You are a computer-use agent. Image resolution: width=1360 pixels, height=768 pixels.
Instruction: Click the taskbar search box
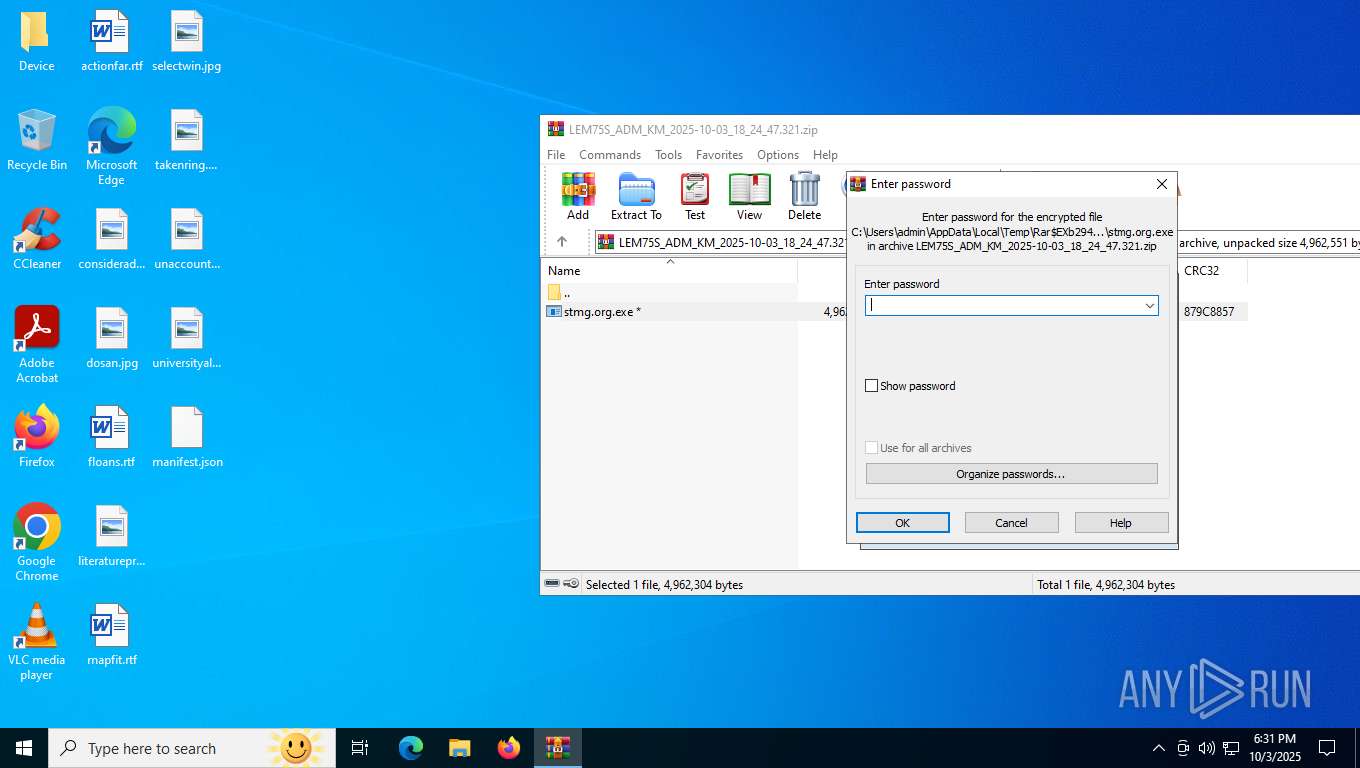tap(192, 748)
